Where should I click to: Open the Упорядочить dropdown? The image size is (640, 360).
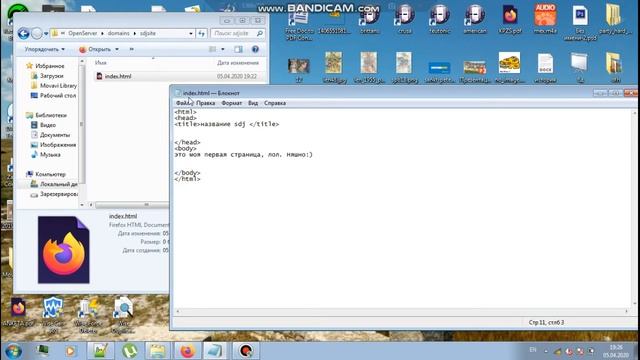pyautogui.click(x=44, y=49)
